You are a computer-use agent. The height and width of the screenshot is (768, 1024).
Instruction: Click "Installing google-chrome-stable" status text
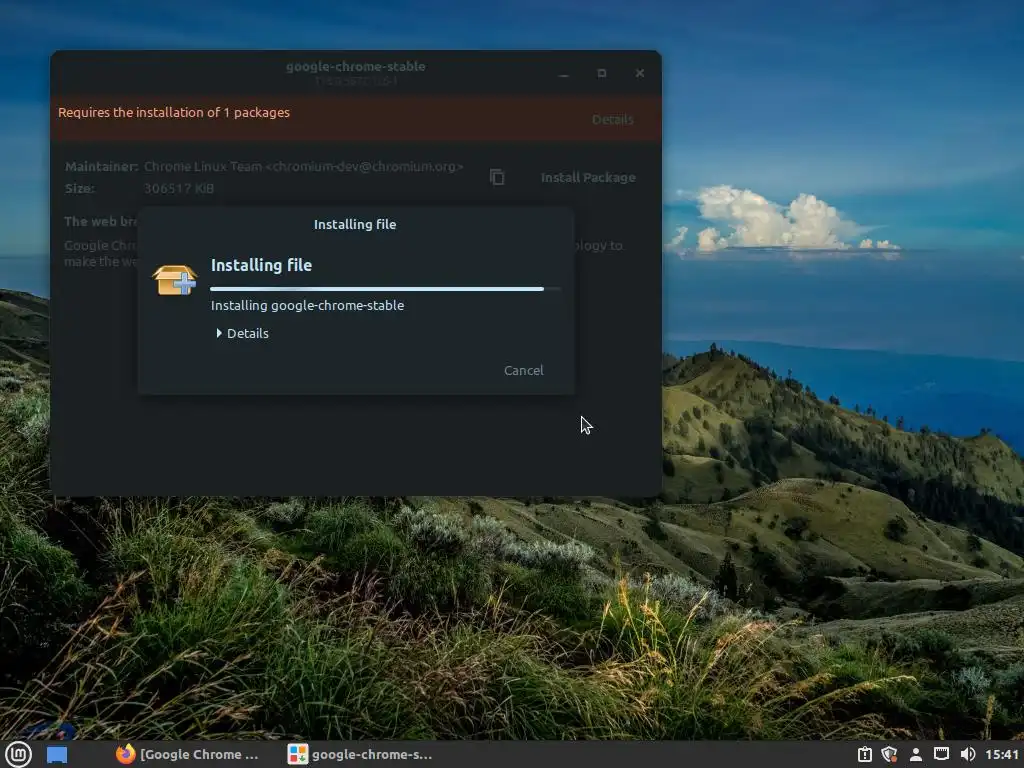point(307,306)
